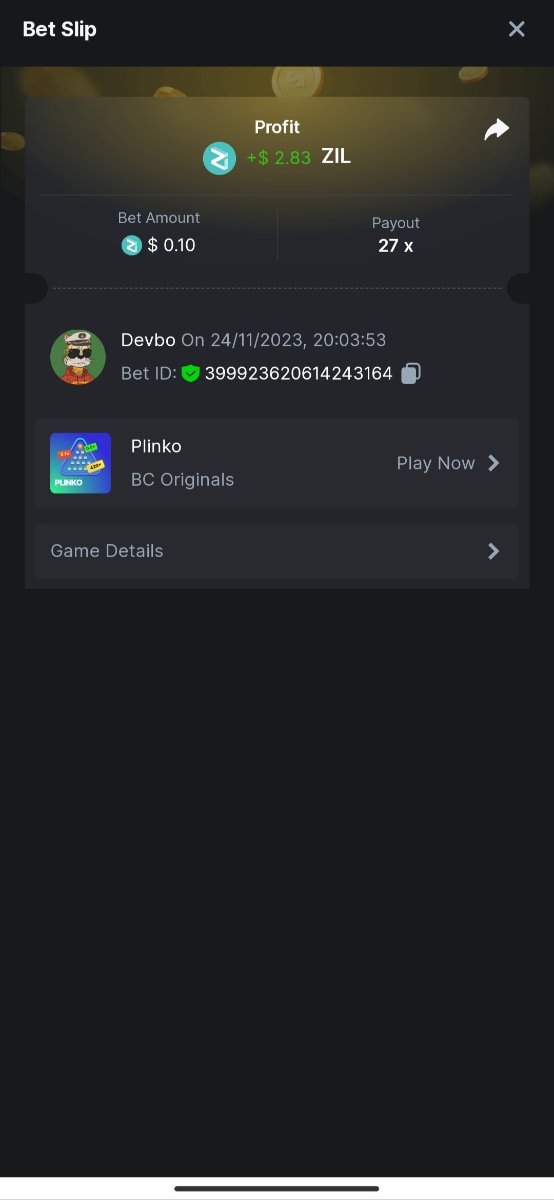Tap the $ 0.10 bet amount

[x=171, y=245]
